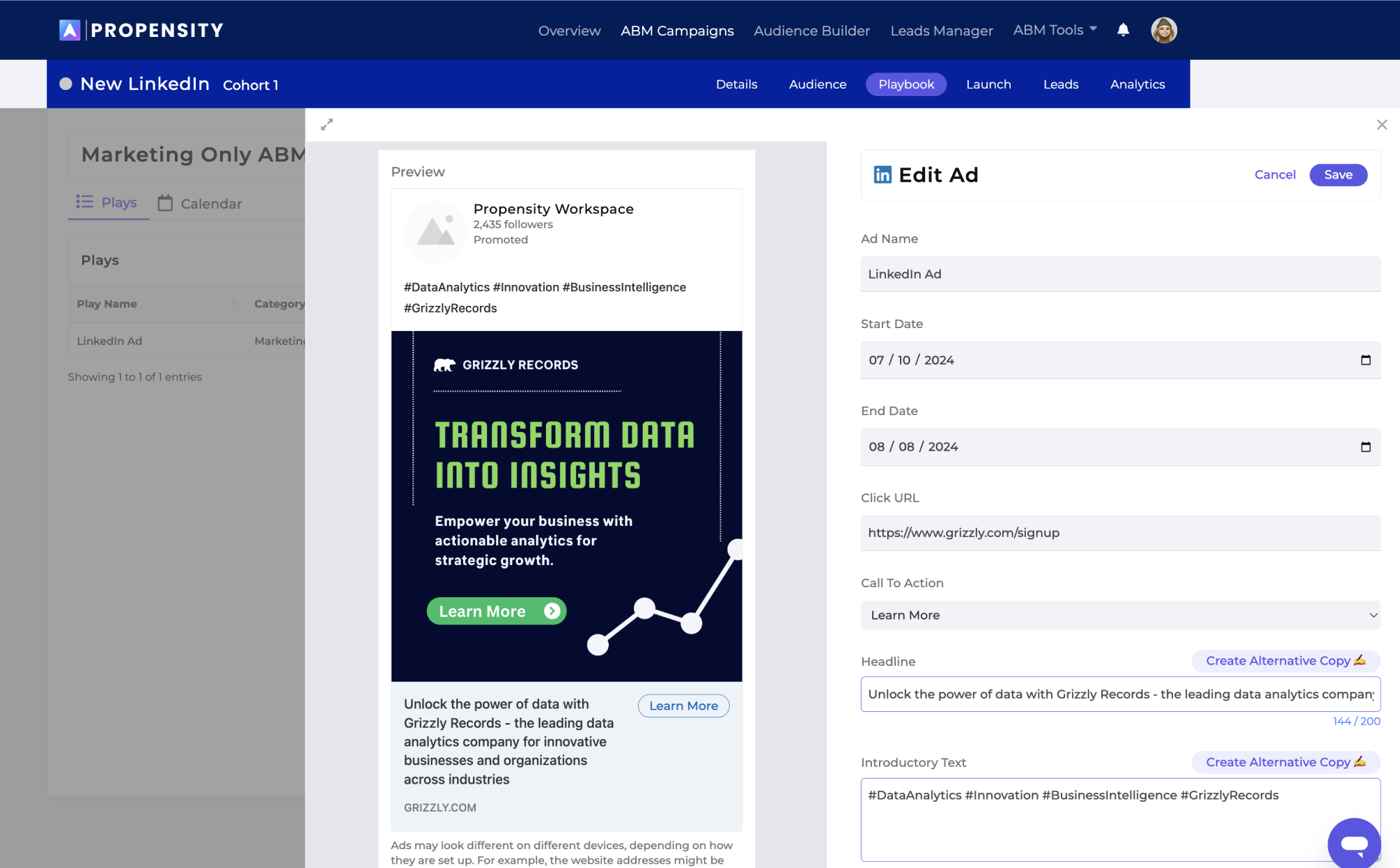Switch to the Details tab
Image resolution: width=1400 pixels, height=868 pixels.
(x=736, y=84)
